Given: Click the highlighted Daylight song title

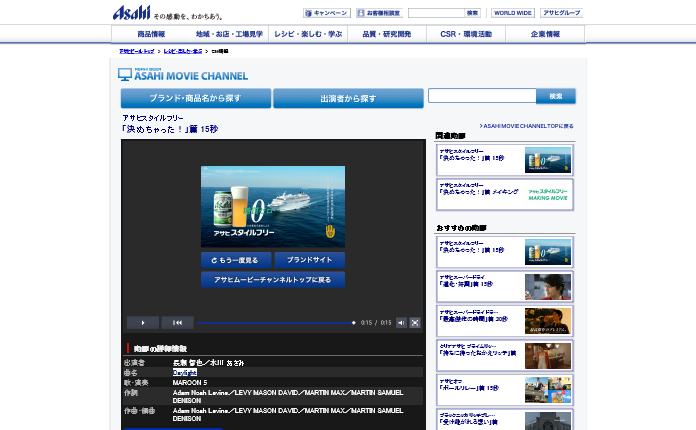Looking at the screenshot, I should click(185, 373).
